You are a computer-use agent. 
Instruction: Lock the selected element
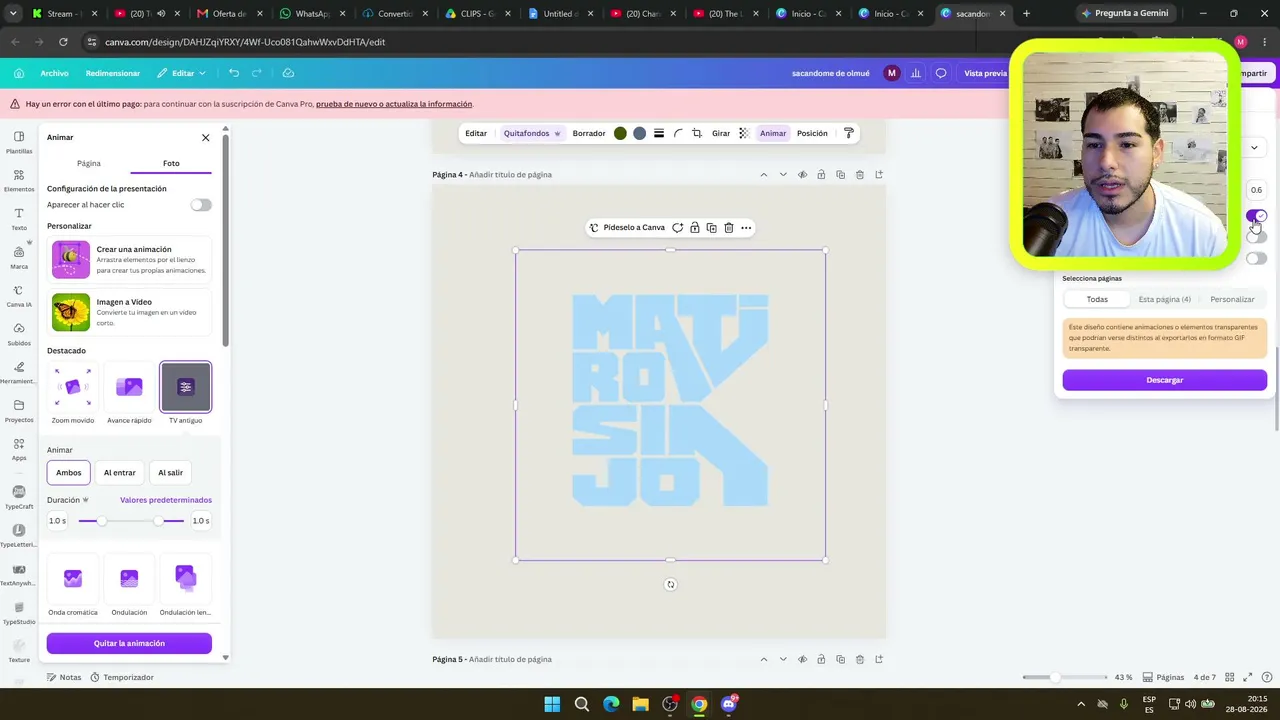click(x=694, y=228)
